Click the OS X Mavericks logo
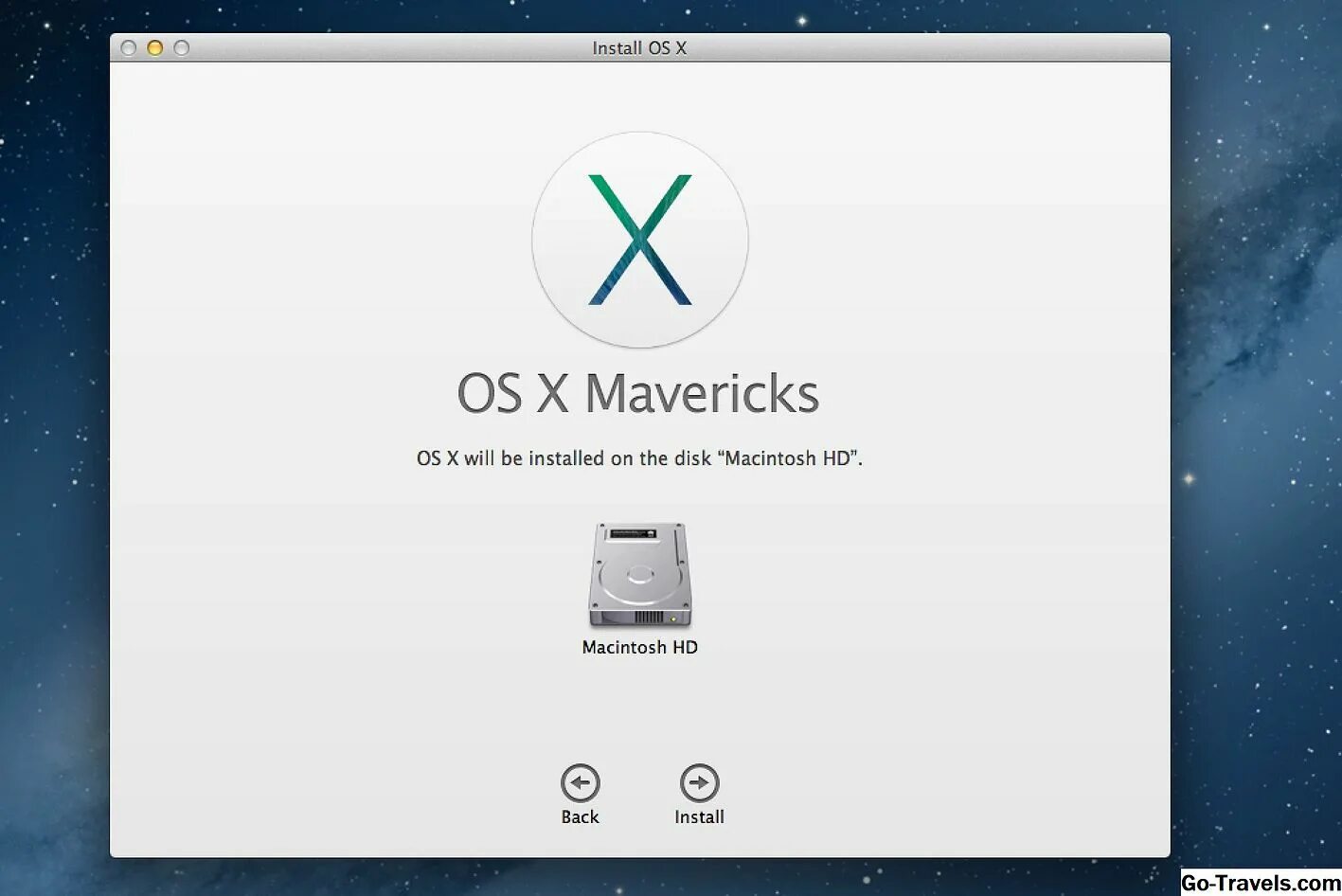 click(640, 240)
